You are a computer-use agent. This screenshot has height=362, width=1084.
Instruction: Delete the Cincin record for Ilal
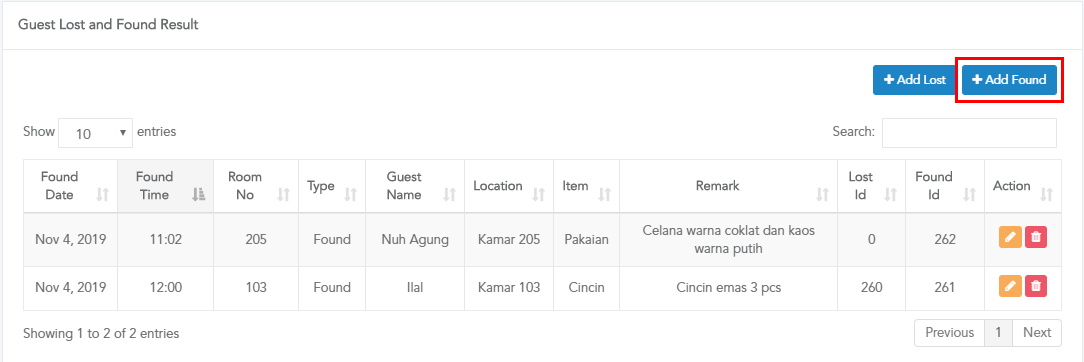(1036, 285)
